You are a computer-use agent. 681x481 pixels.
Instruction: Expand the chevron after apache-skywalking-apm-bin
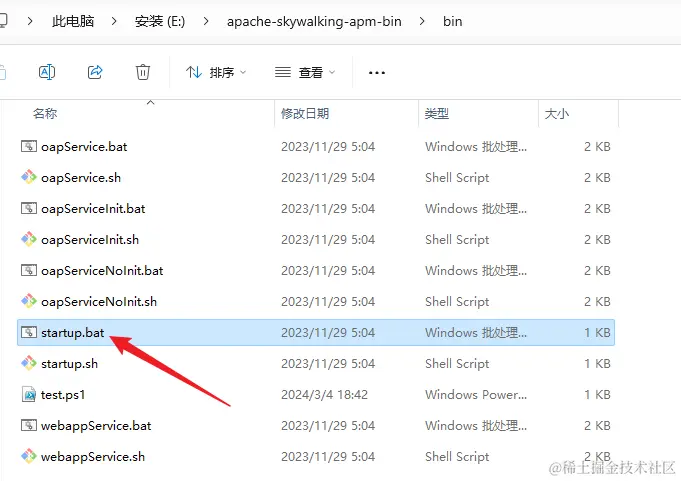[x=422, y=21]
